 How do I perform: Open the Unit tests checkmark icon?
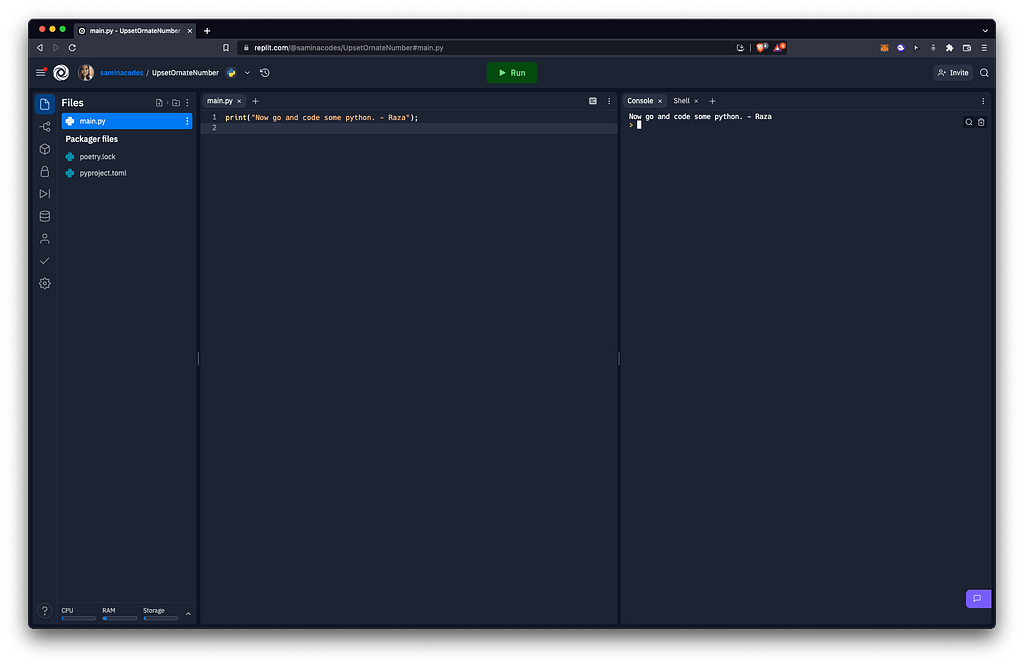(44, 261)
